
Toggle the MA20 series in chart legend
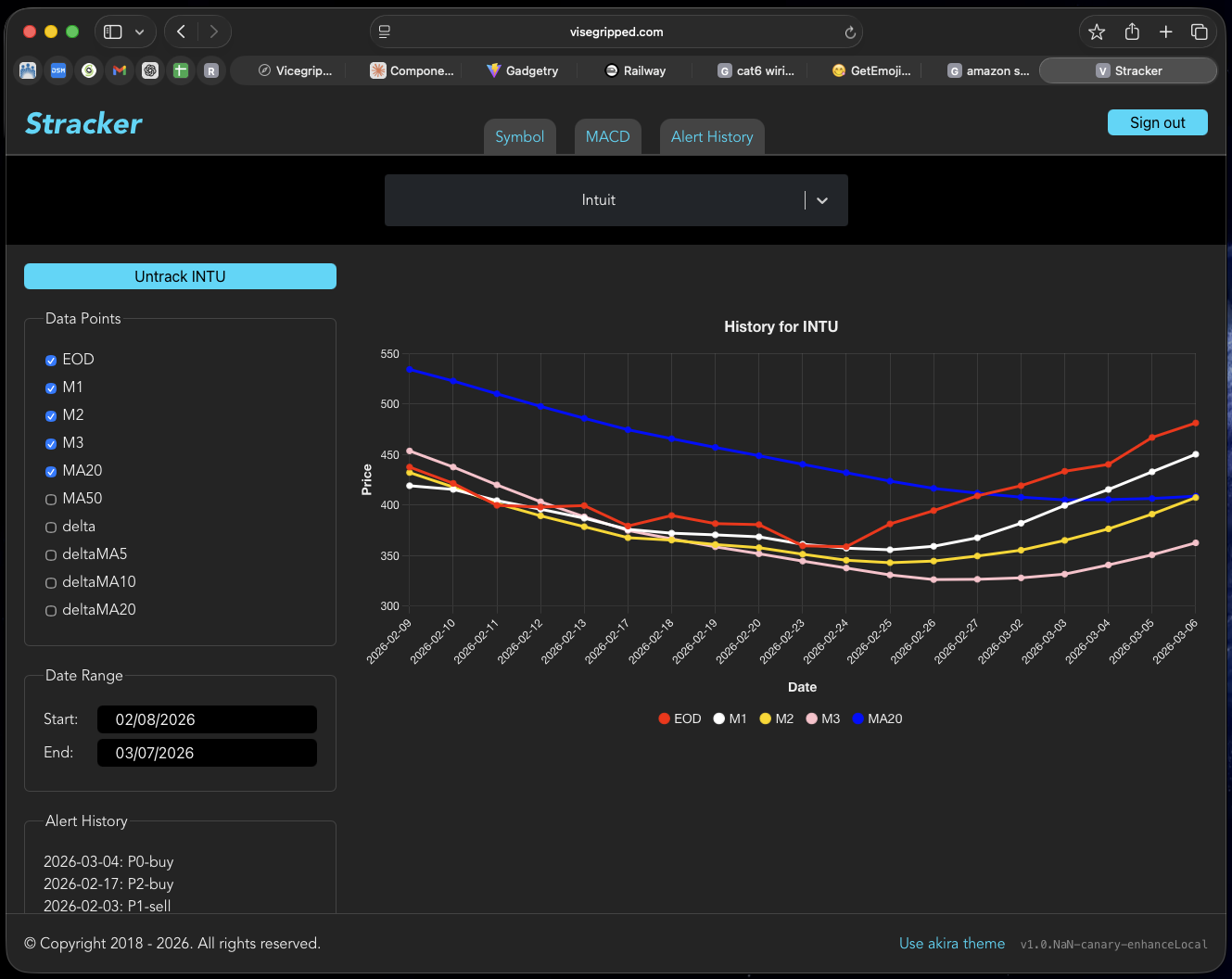877,718
